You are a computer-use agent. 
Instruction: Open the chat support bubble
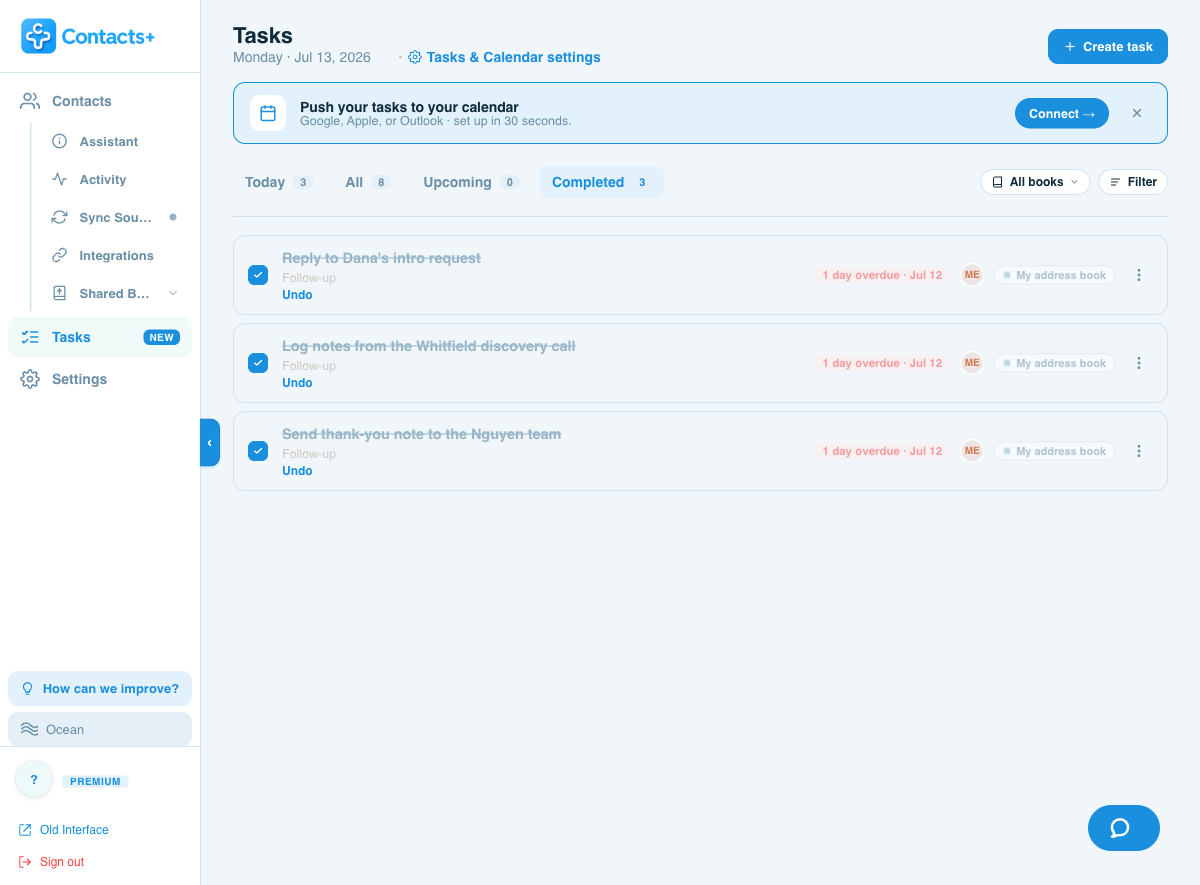1124,828
